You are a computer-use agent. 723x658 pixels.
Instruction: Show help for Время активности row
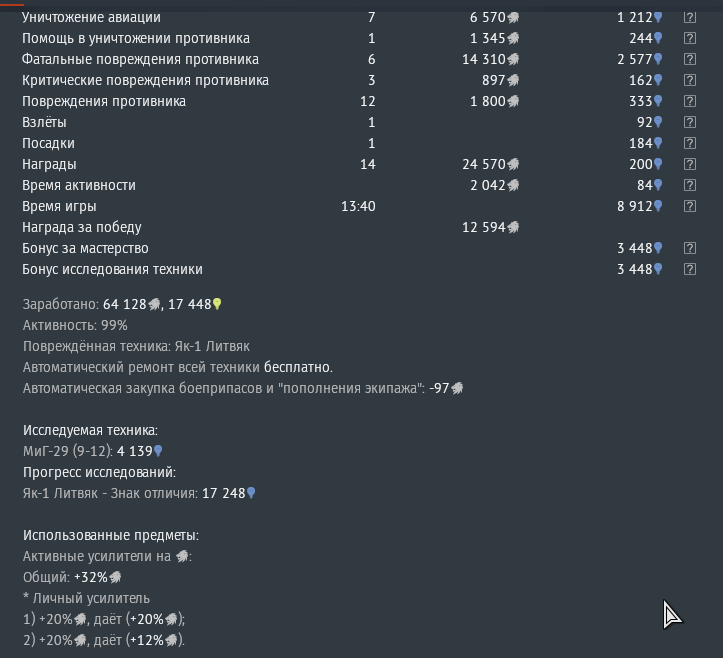point(689,186)
